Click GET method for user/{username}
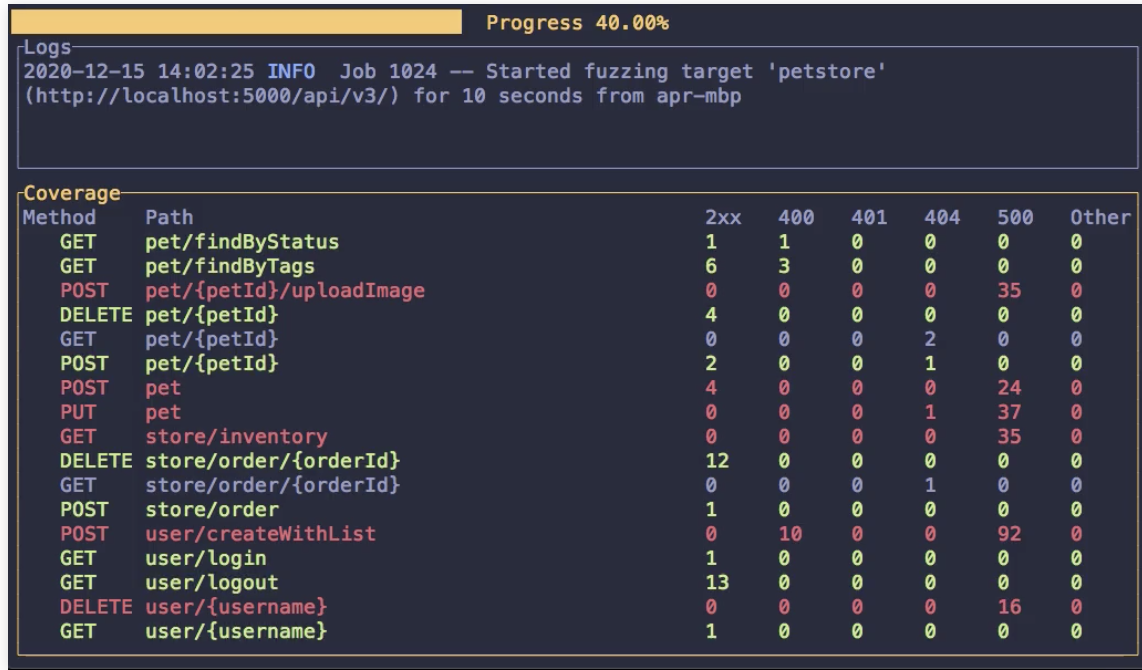 pyautogui.click(x=78, y=631)
